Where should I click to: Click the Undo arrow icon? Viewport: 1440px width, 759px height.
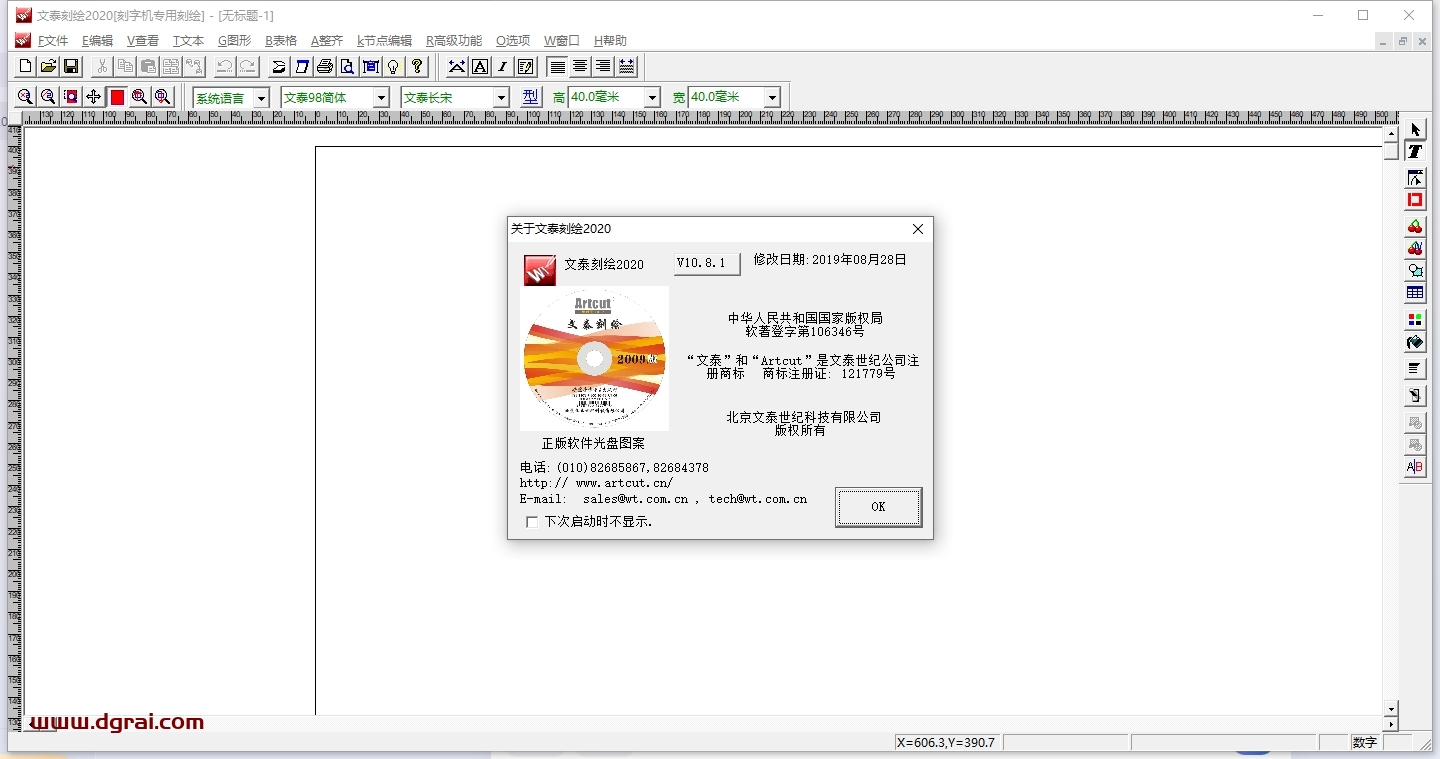coord(225,66)
